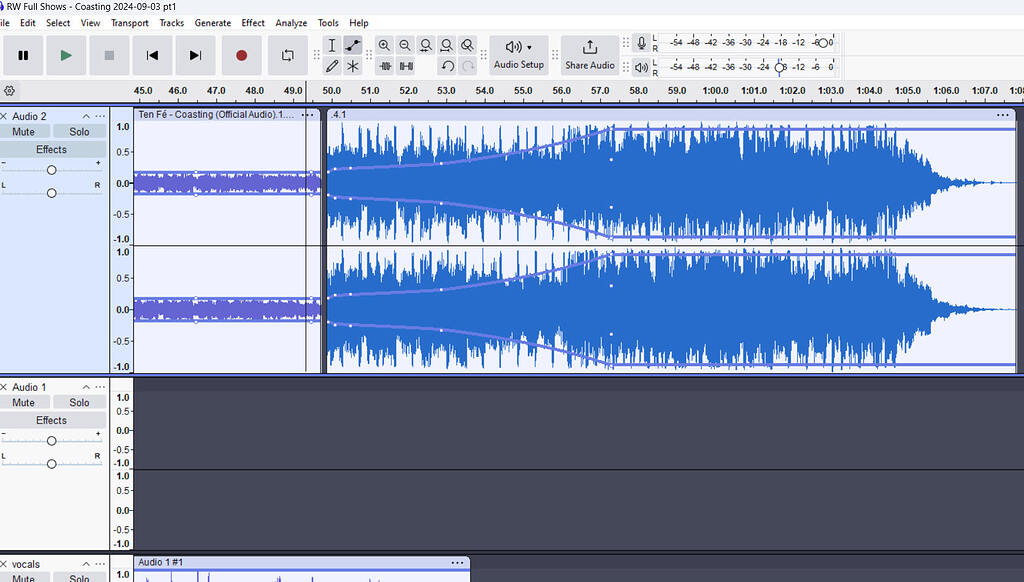
Task: Silence the selected audio
Action: tap(406, 66)
